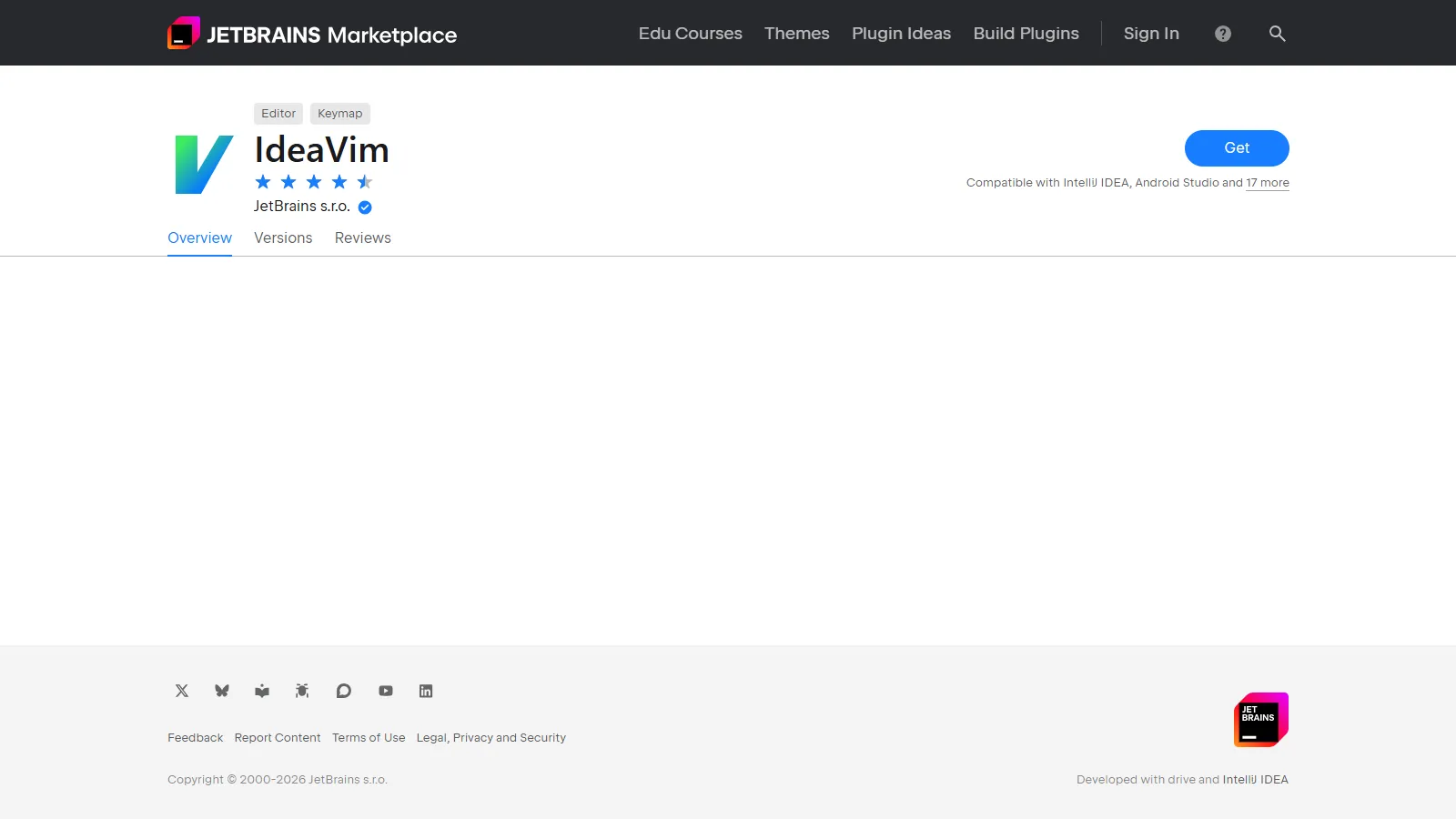The width and height of the screenshot is (1456, 819).
Task: Open the Terms of Use link
Action: (369, 737)
